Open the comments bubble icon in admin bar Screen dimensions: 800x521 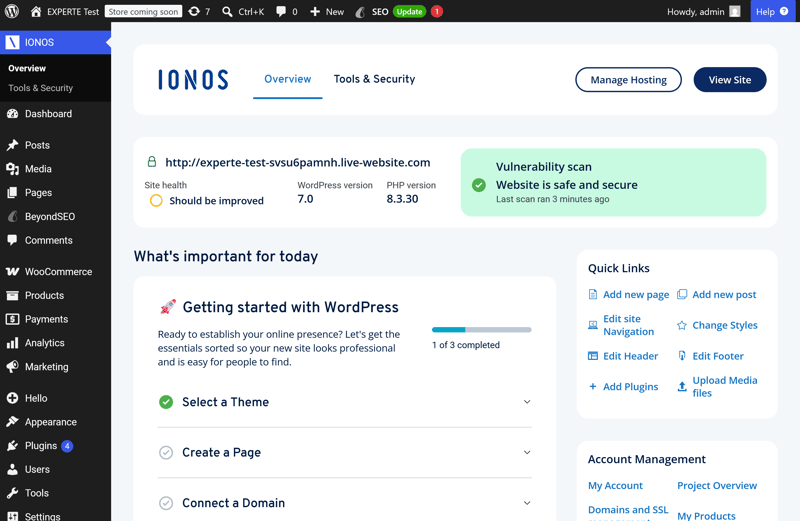pyautogui.click(x=281, y=11)
